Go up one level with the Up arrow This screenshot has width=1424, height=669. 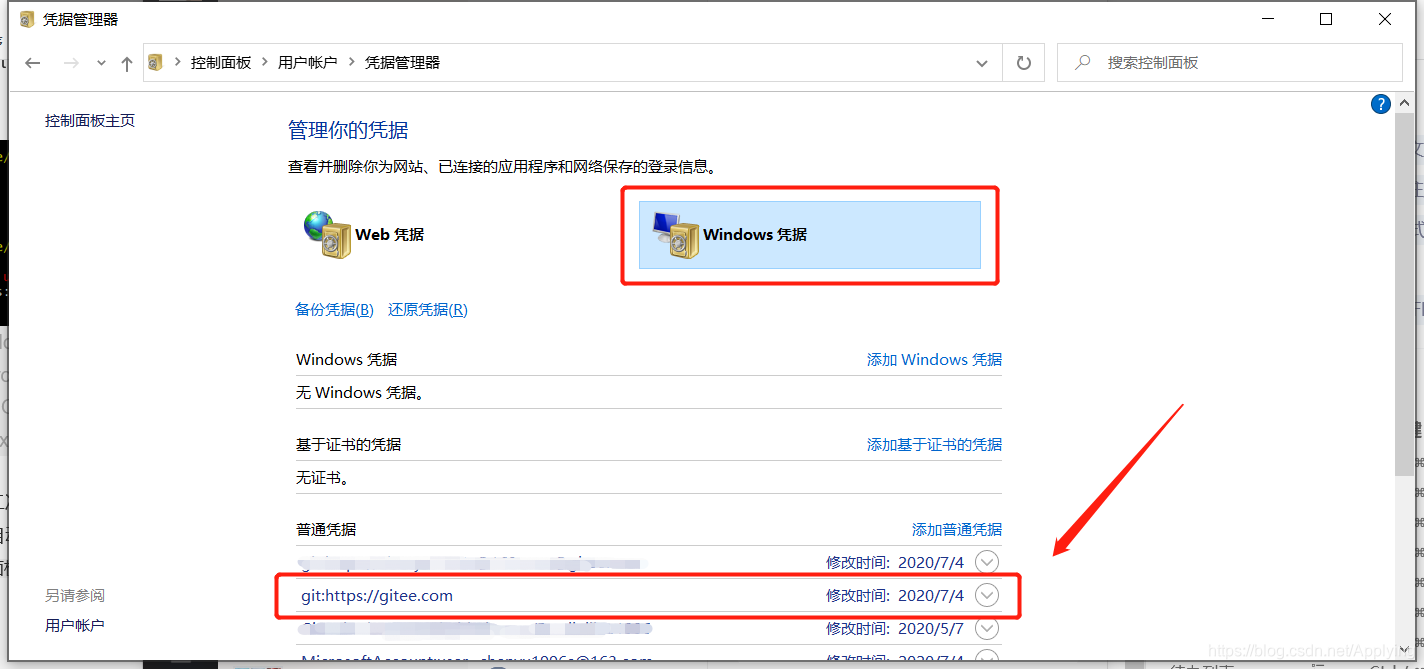tap(126, 63)
